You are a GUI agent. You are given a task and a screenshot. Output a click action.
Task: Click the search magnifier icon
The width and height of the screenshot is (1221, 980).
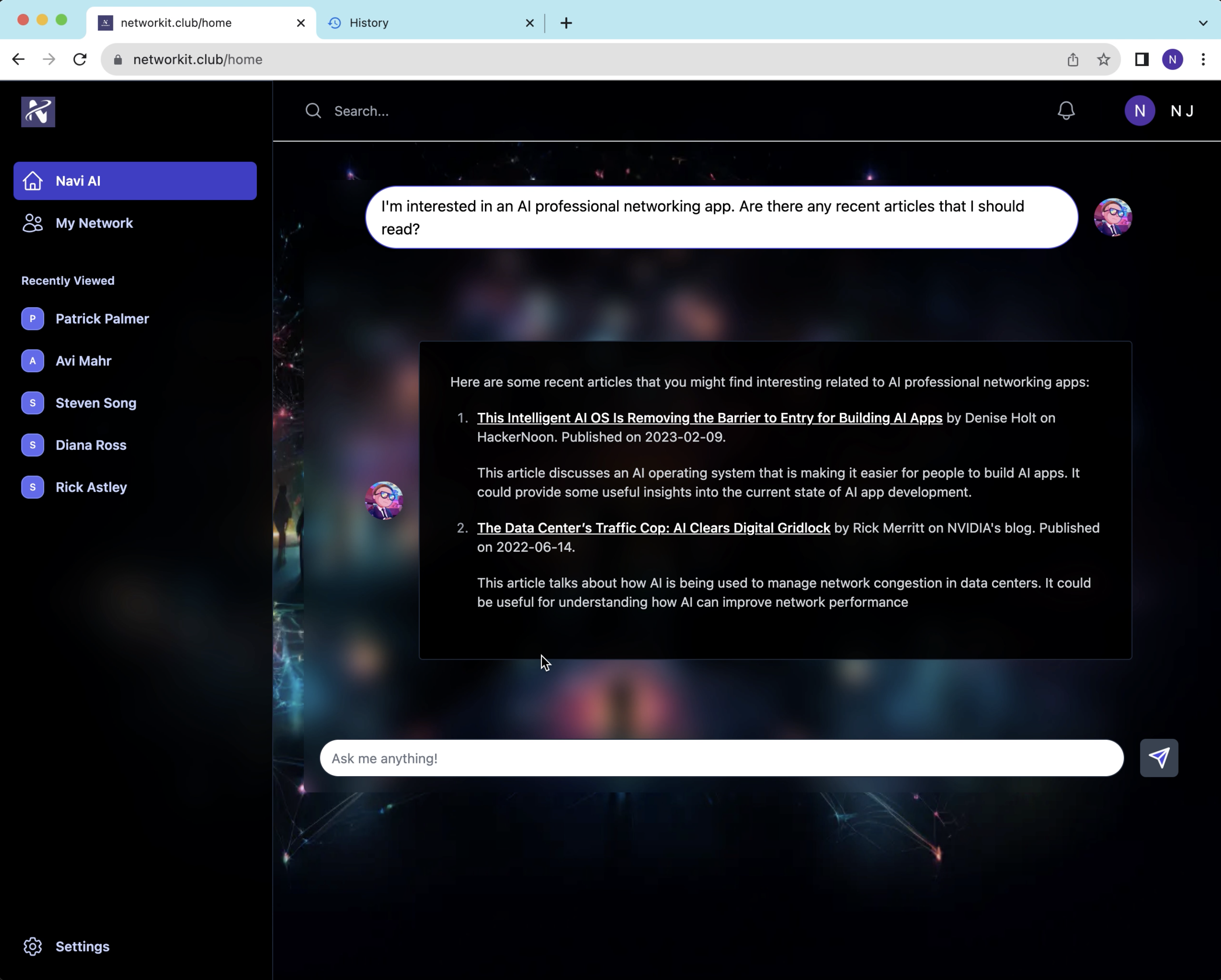(x=313, y=111)
